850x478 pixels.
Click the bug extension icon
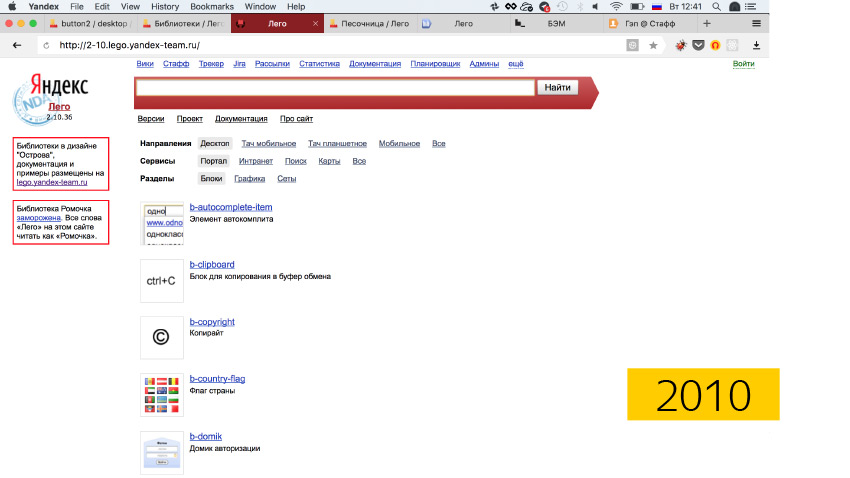coord(681,46)
